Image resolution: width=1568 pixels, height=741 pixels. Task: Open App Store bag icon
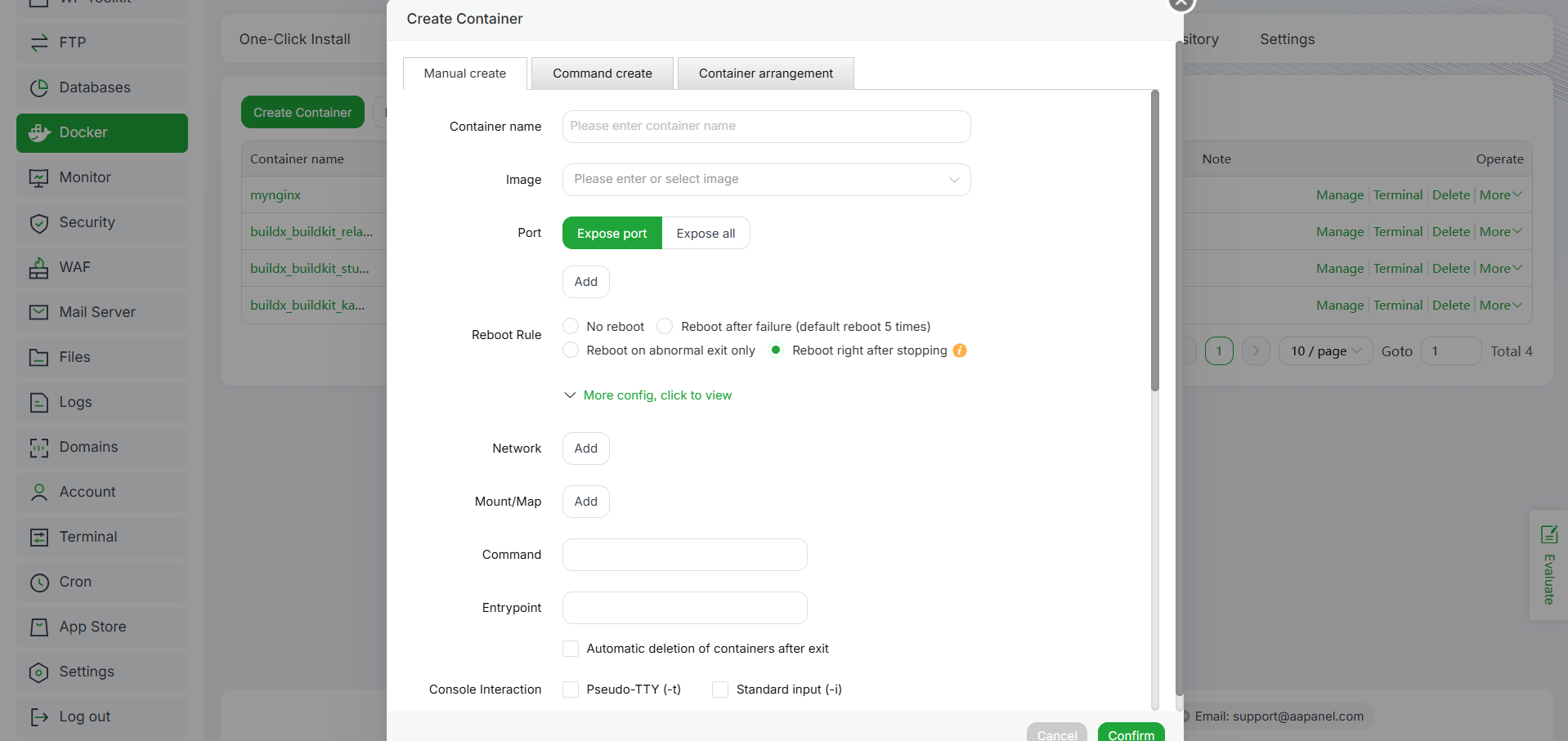tap(39, 627)
